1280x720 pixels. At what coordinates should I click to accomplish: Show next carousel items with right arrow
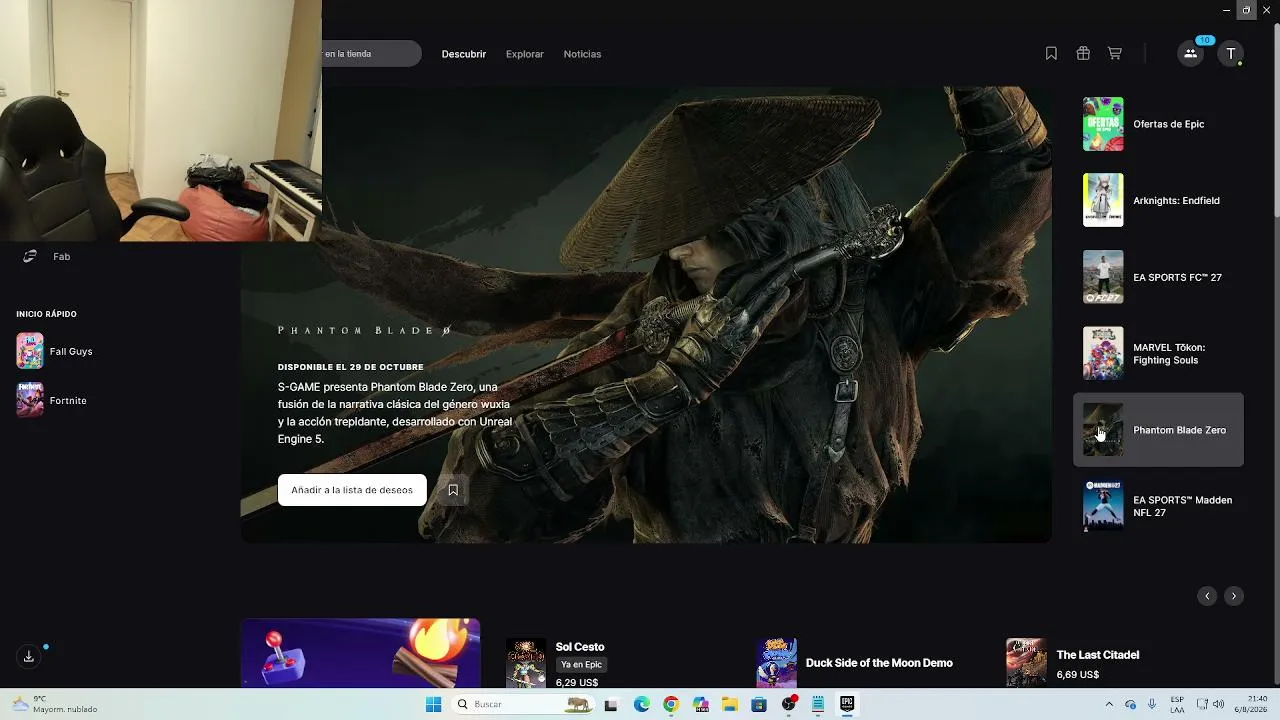tap(1234, 596)
